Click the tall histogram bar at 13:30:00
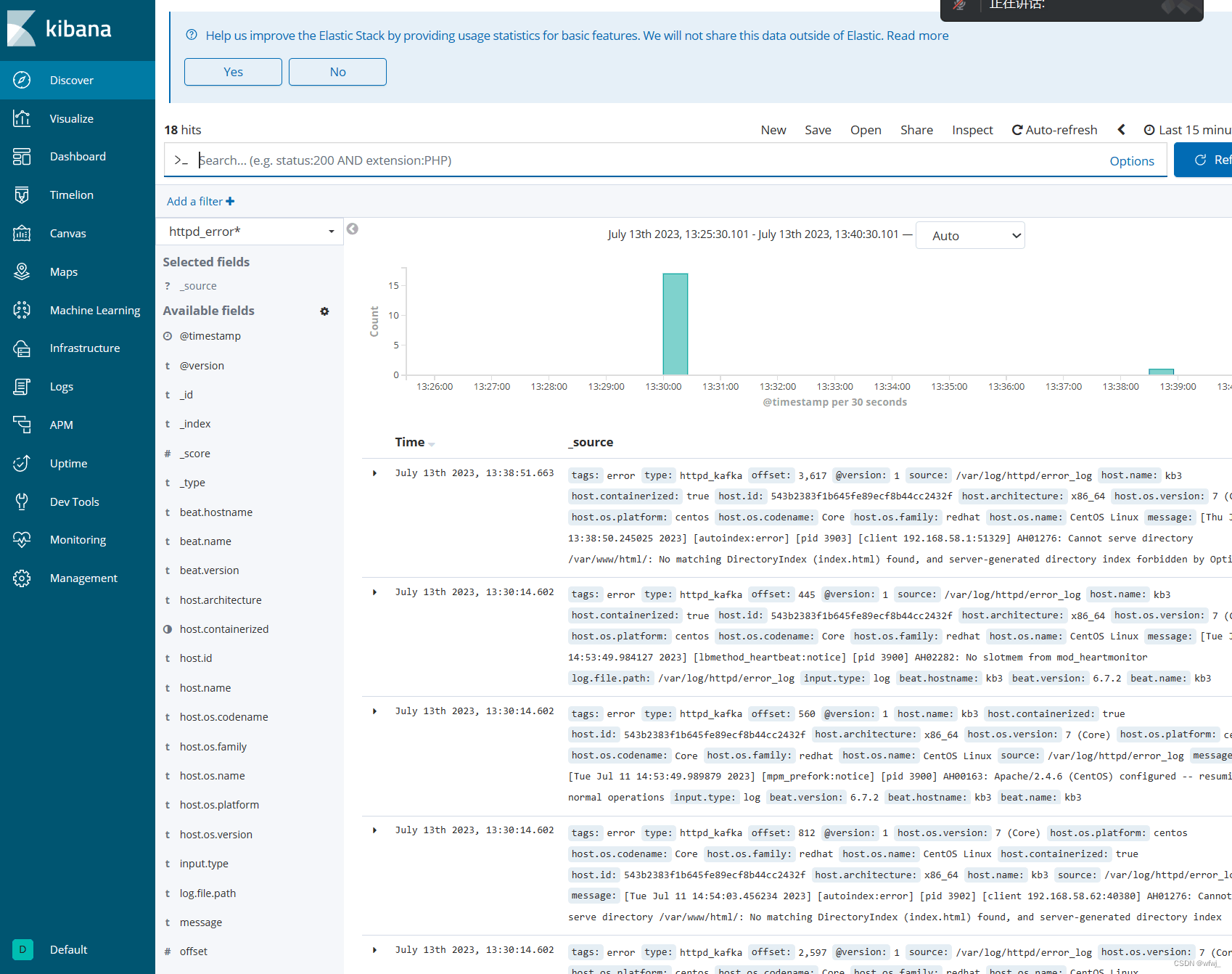The height and width of the screenshot is (974, 1232). click(x=675, y=324)
